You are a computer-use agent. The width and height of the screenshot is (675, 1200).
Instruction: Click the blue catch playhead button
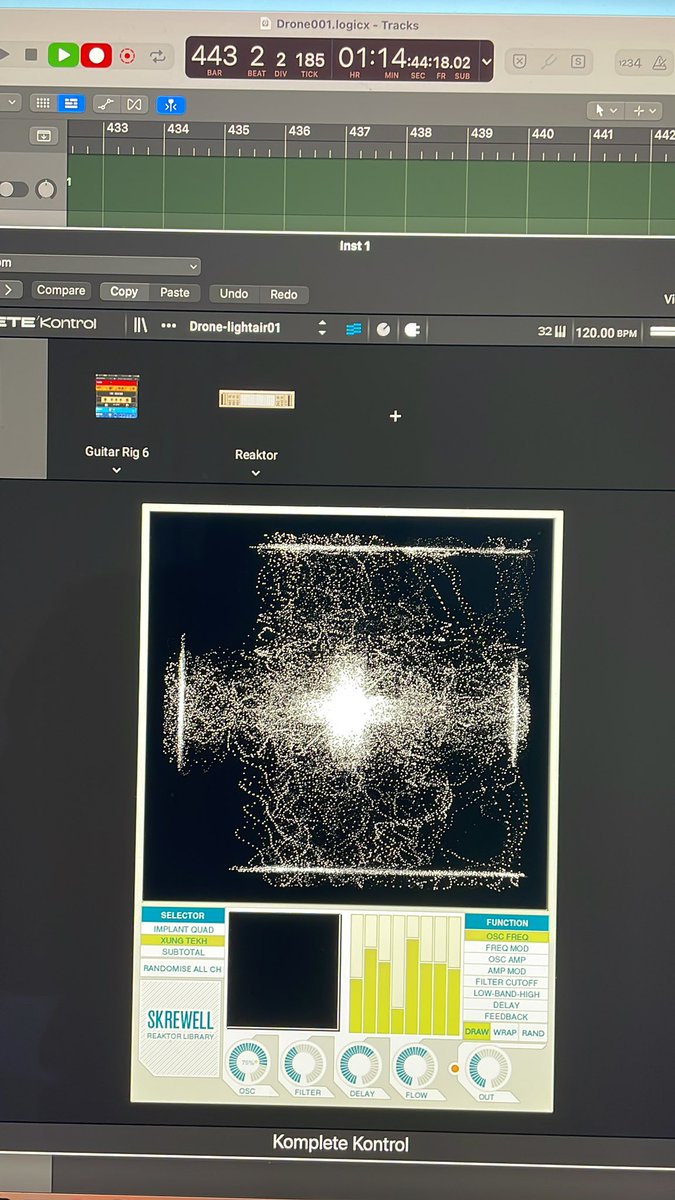[170, 103]
